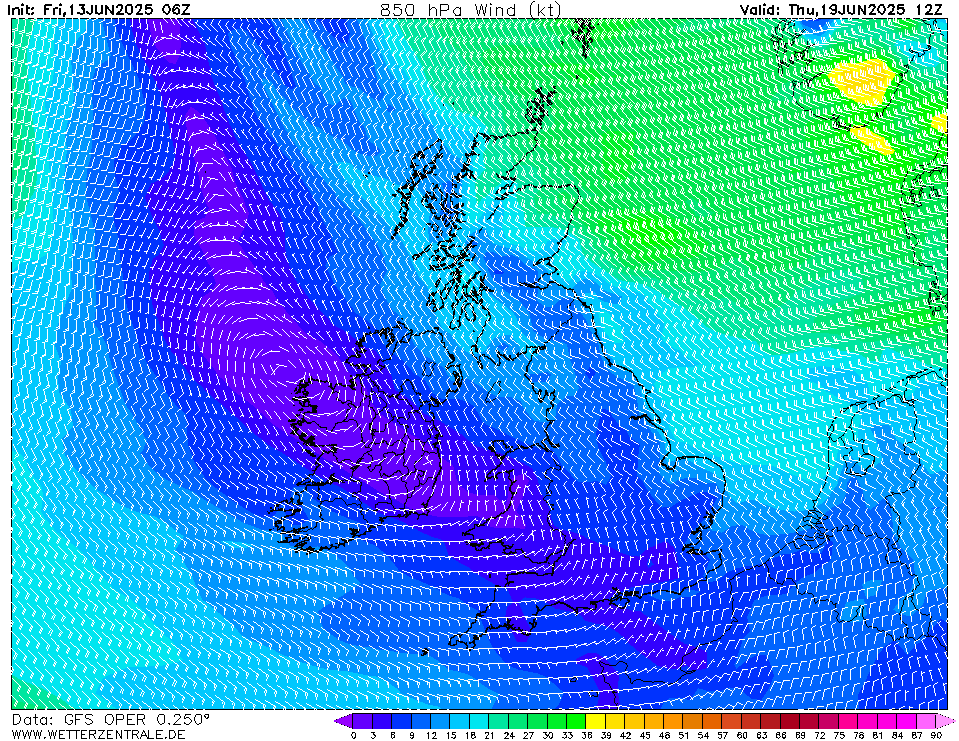The image size is (959, 741).
Task: Click the '0' legend scale label
Action: pyautogui.click(x=354, y=735)
